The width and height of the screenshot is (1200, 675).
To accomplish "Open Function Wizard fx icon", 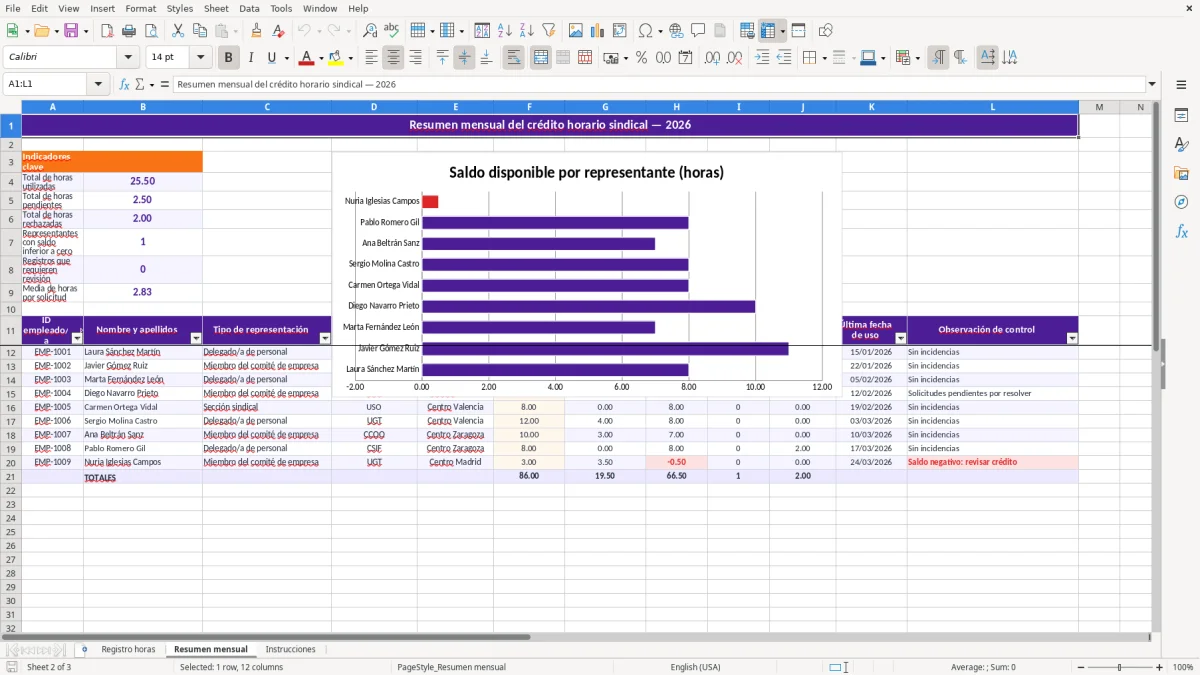I will pyautogui.click(x=125, y=85).
